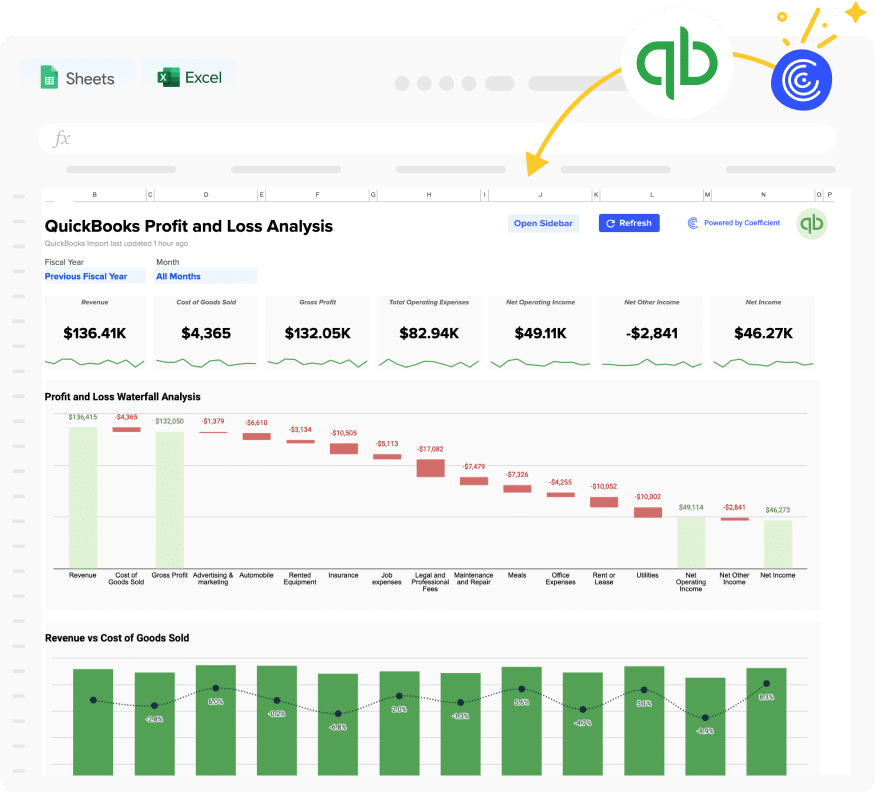Click the -$10,505 Insurance bar
Screen dimensions: 875x793
(343, 449)
